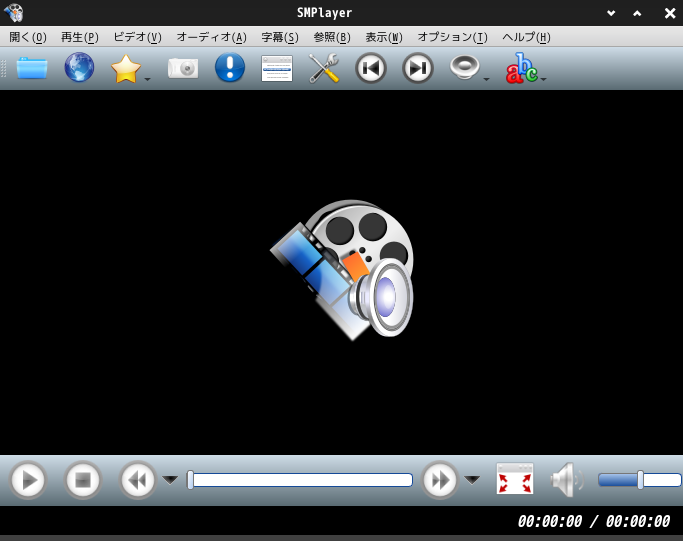Skip to next track button

(x=418, y=68)
